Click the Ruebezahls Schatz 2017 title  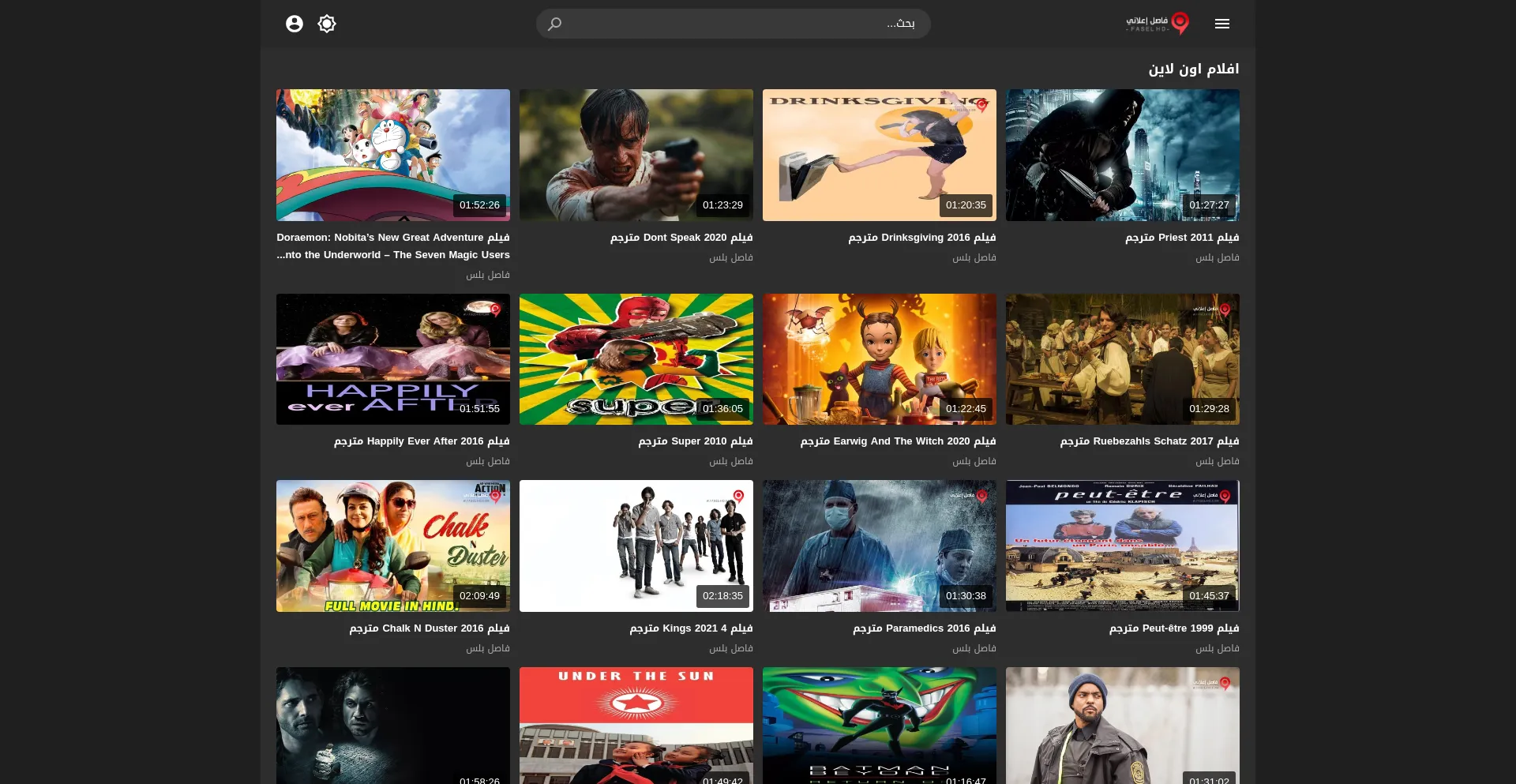1150,441
